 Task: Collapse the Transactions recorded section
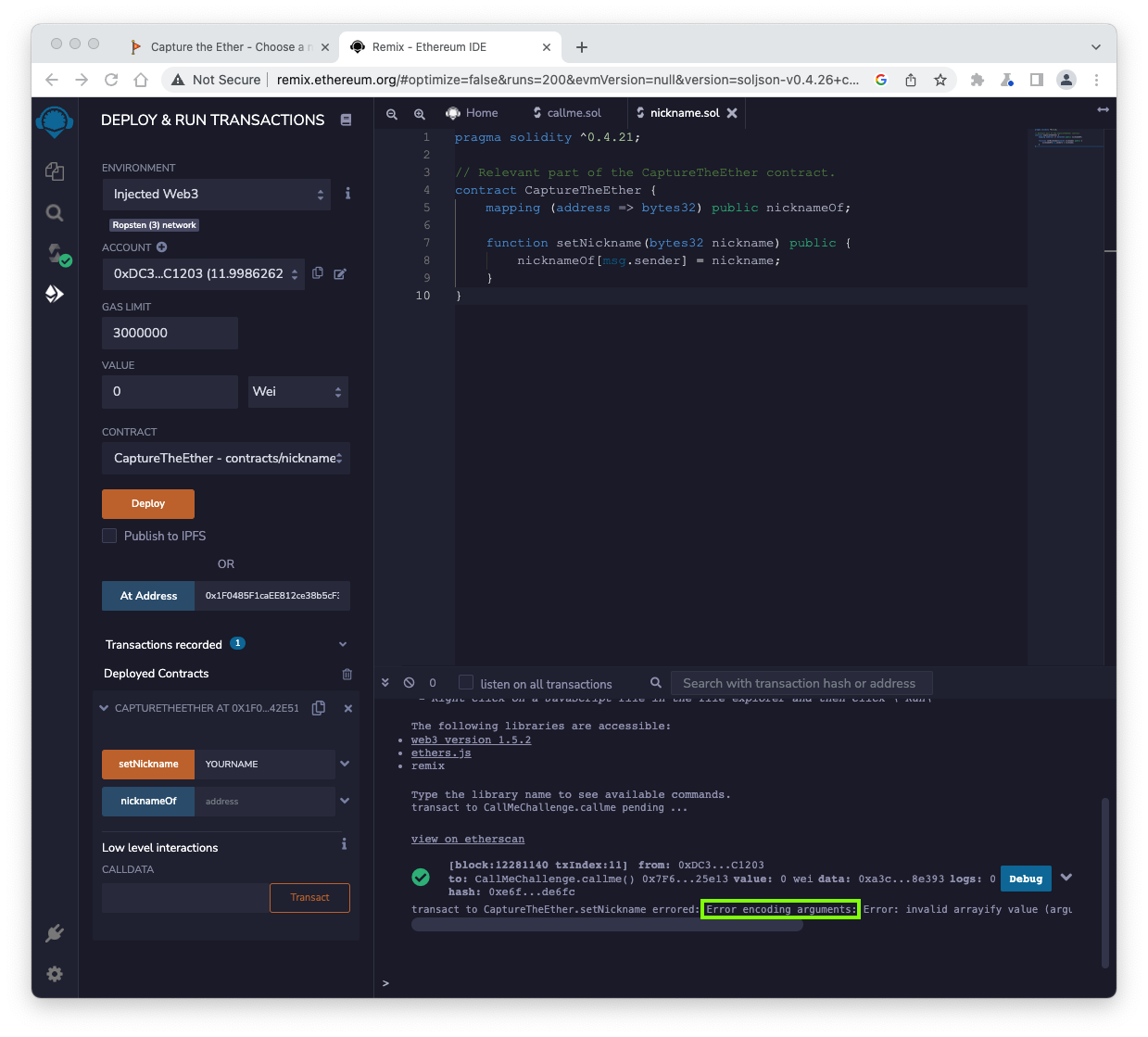[343, 644]
